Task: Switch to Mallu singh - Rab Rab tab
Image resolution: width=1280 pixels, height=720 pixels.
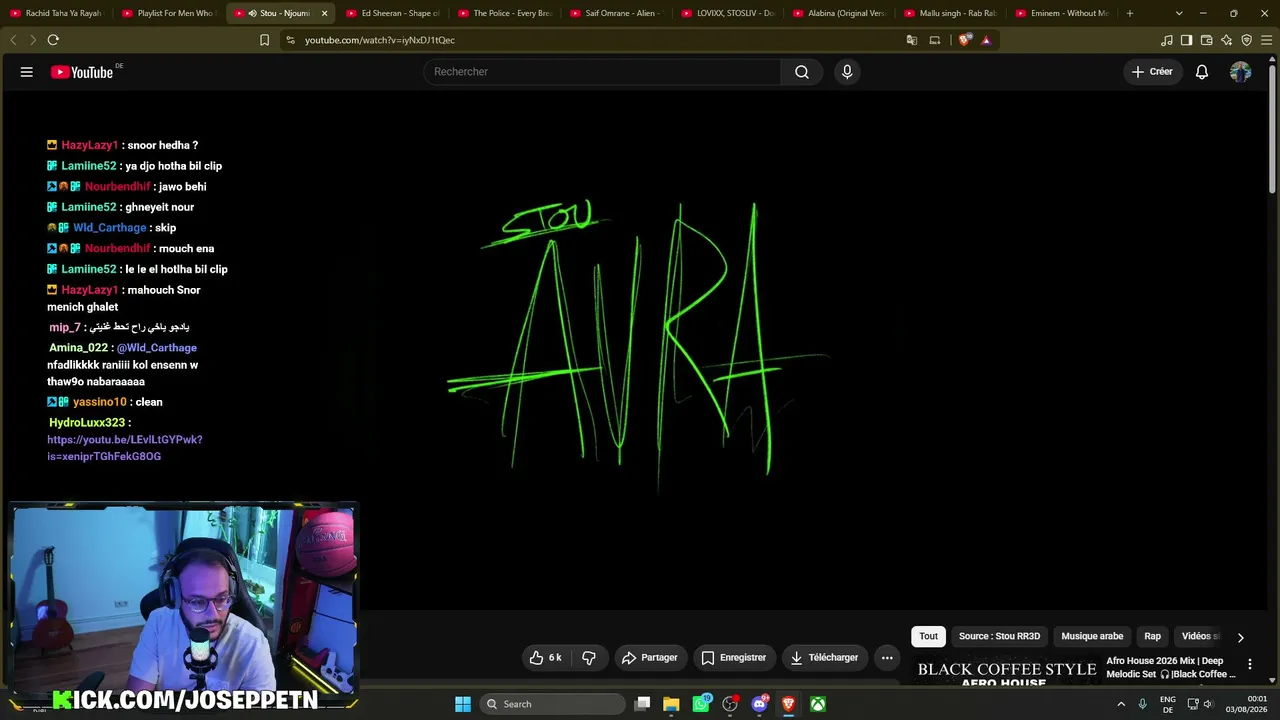Action: coord(952,13)
